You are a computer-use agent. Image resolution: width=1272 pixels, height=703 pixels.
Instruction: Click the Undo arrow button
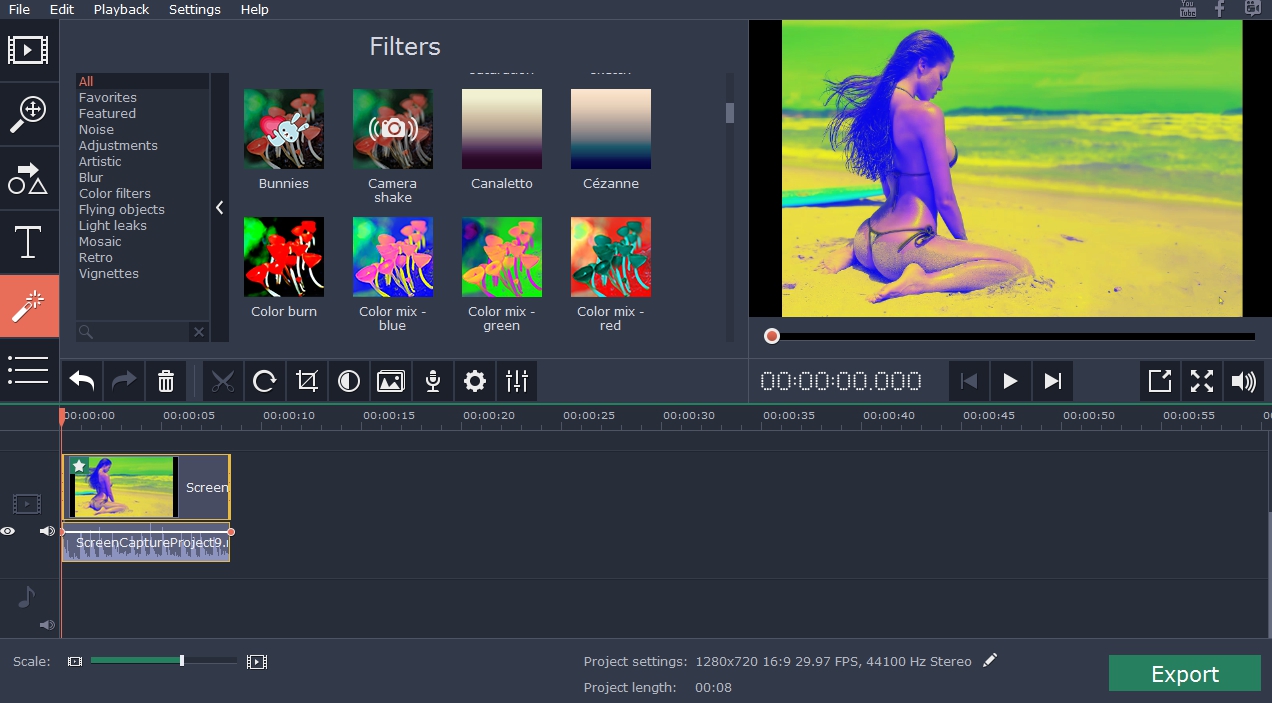[82, 381]
